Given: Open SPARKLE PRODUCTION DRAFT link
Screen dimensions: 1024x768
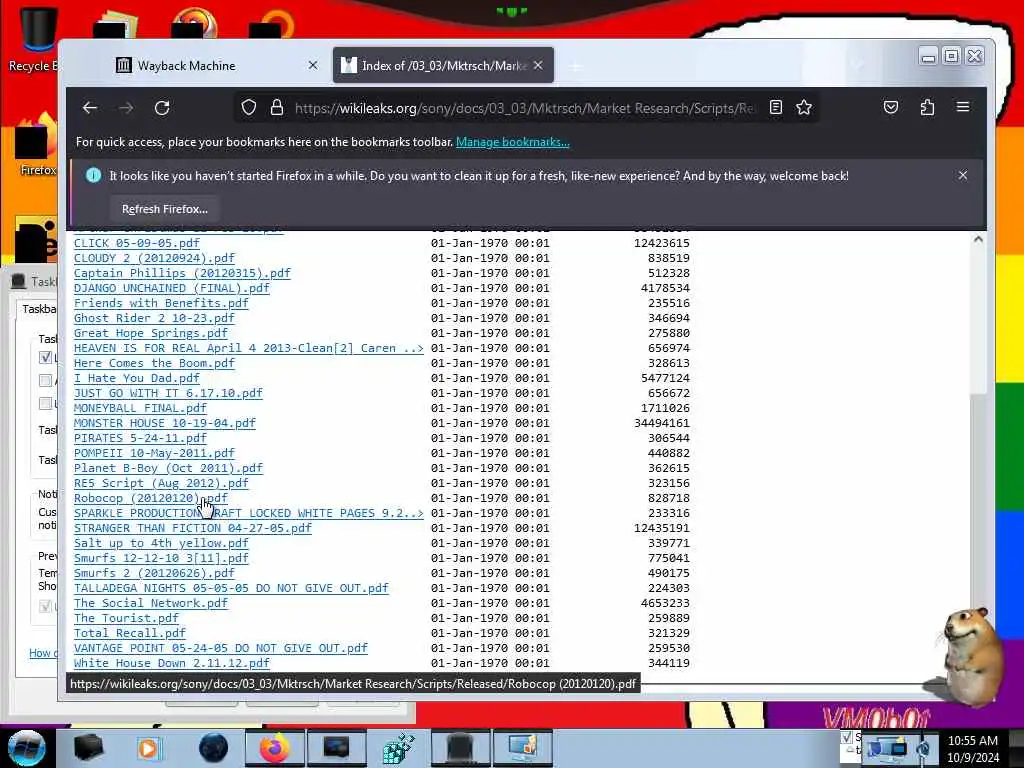Looking at the screenshot, I should pos(249,513).
